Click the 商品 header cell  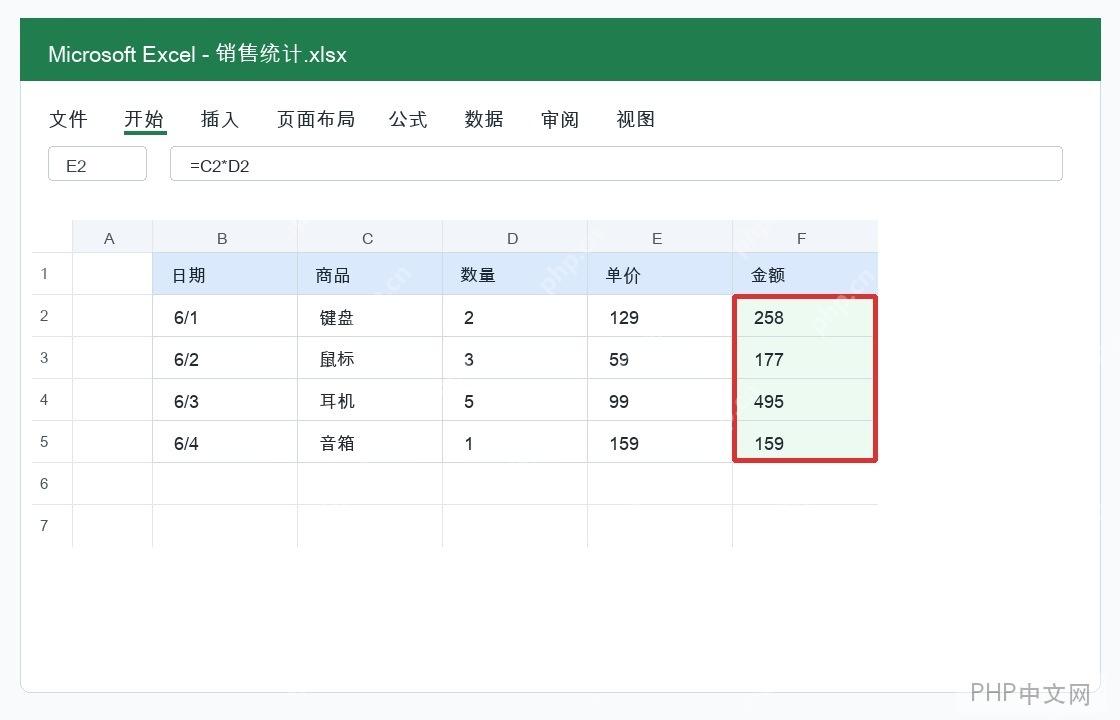[370, 274]
